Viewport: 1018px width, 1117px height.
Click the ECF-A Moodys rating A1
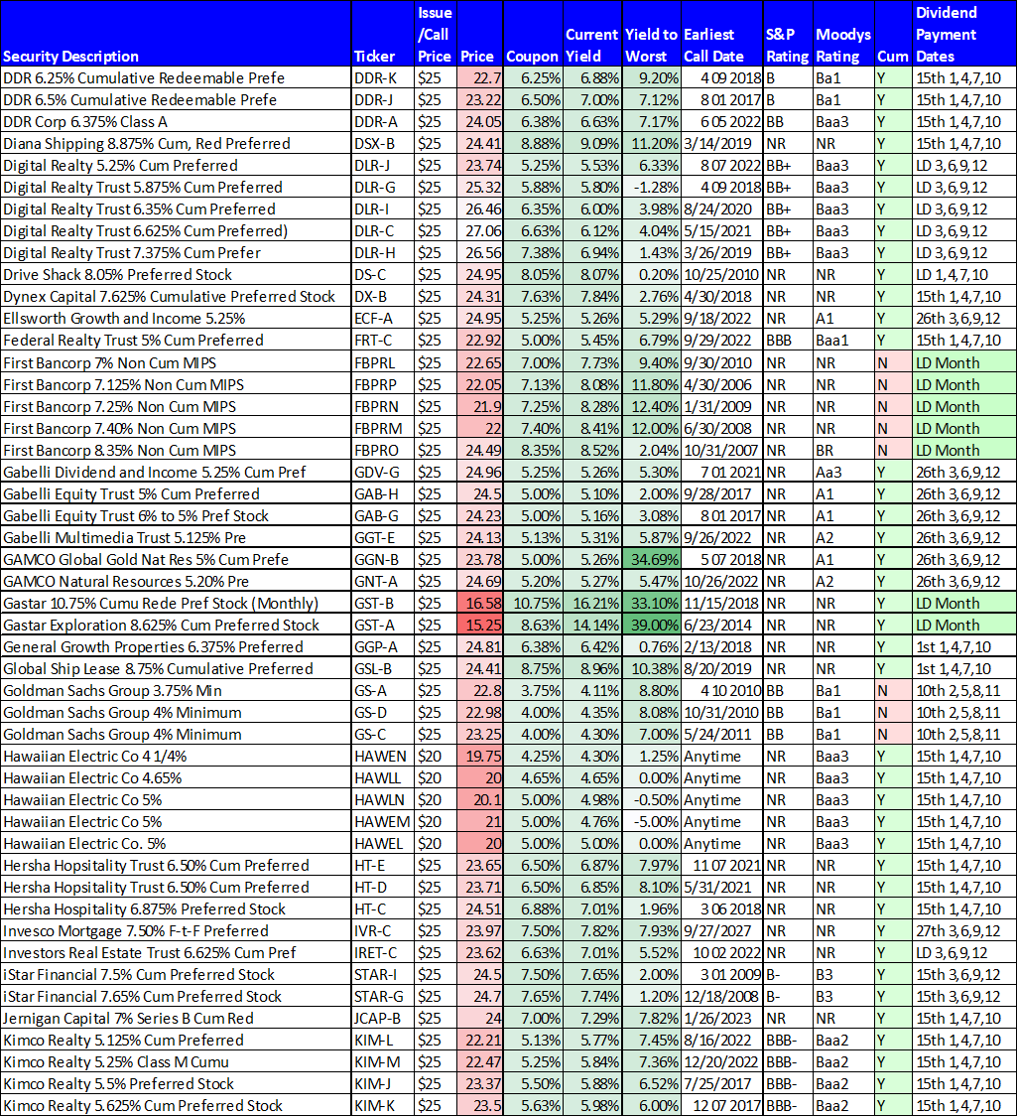pyautogui.click(x=843, y=318)
